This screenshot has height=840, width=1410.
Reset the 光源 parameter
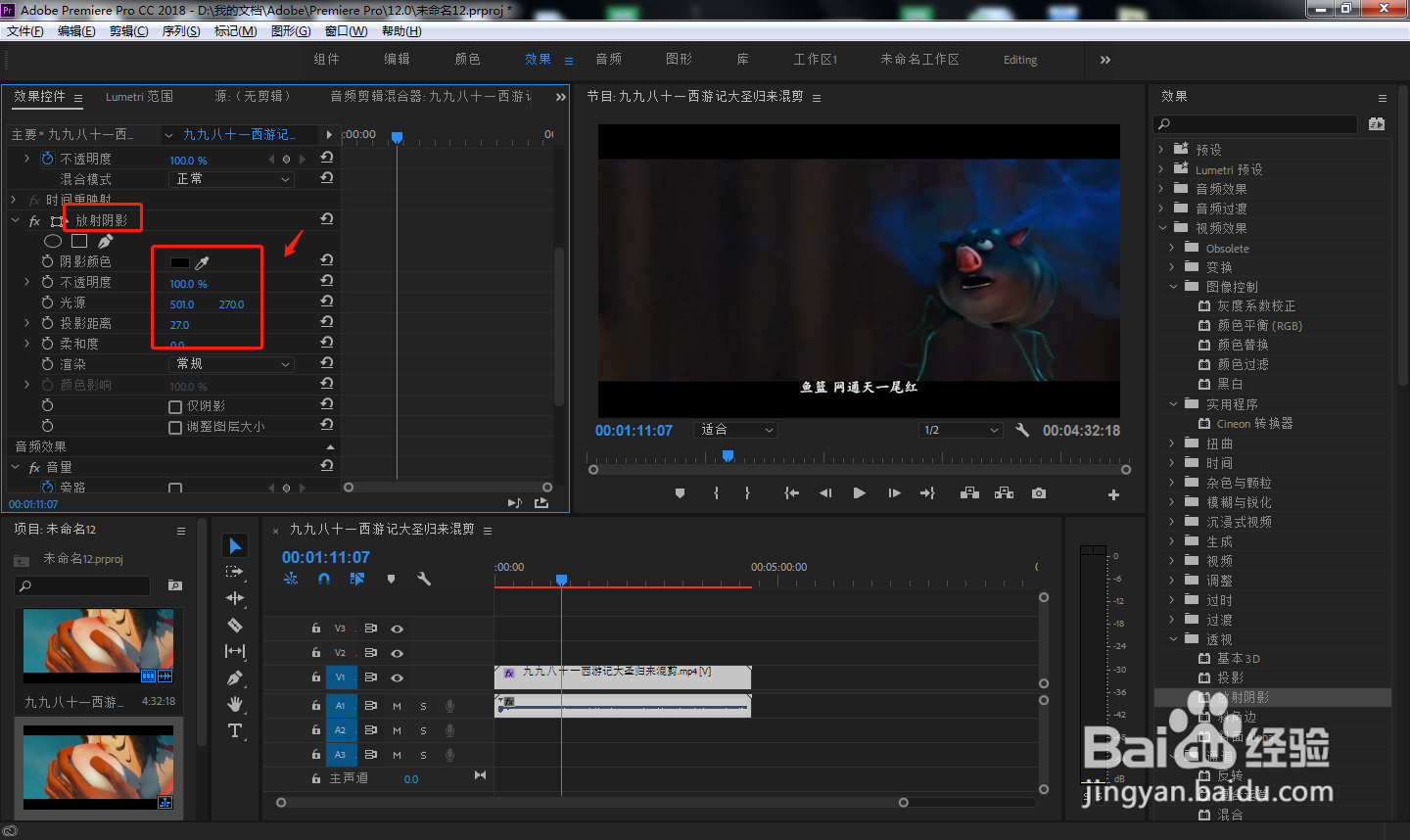point(327,303)
